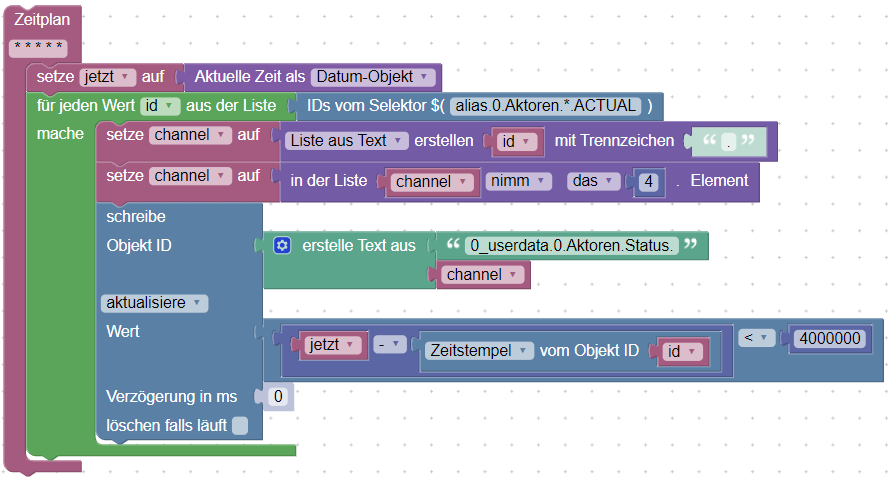Open the 'channel' dropdown in the 'in der Liste' block
This screenshot has width=894, height=484.
point(432,182)
